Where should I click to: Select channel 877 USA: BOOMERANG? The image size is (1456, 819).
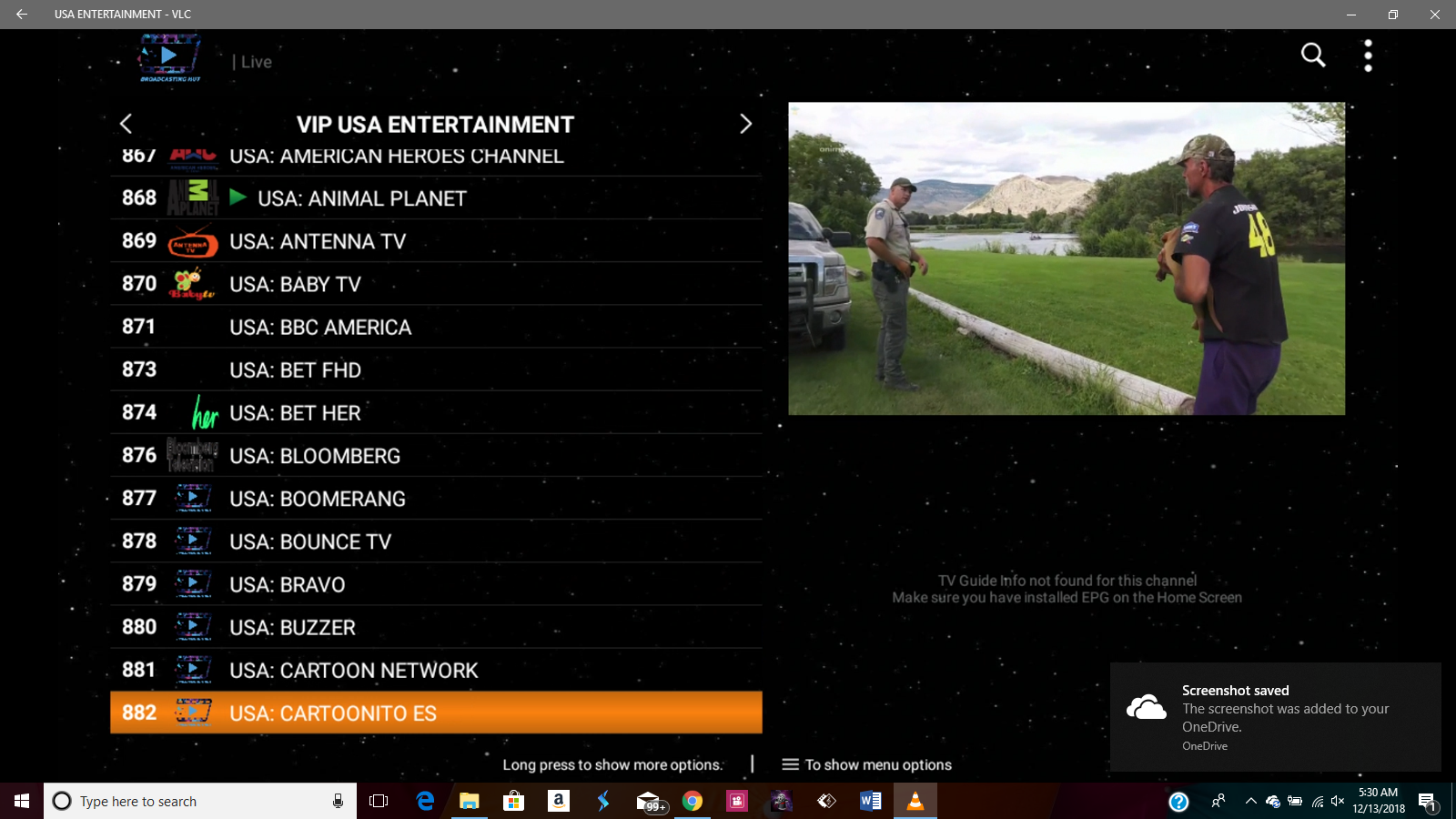tap(436, 498)
